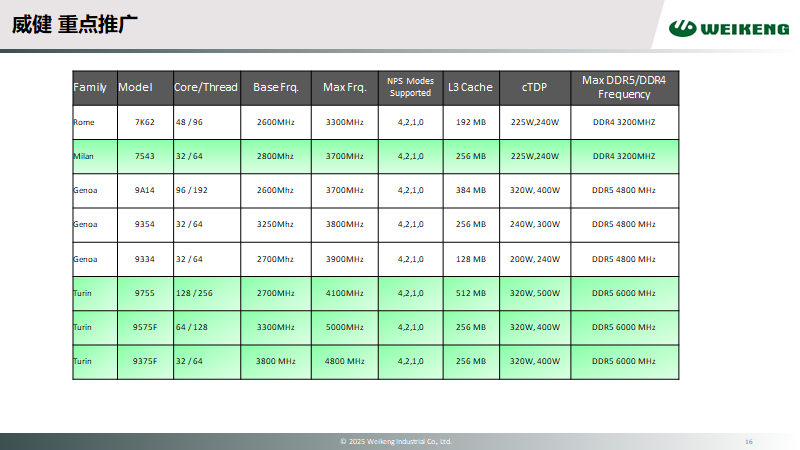Select cTDP cell 320W, 500W
The image size is (800, 450).
[535, 293]
